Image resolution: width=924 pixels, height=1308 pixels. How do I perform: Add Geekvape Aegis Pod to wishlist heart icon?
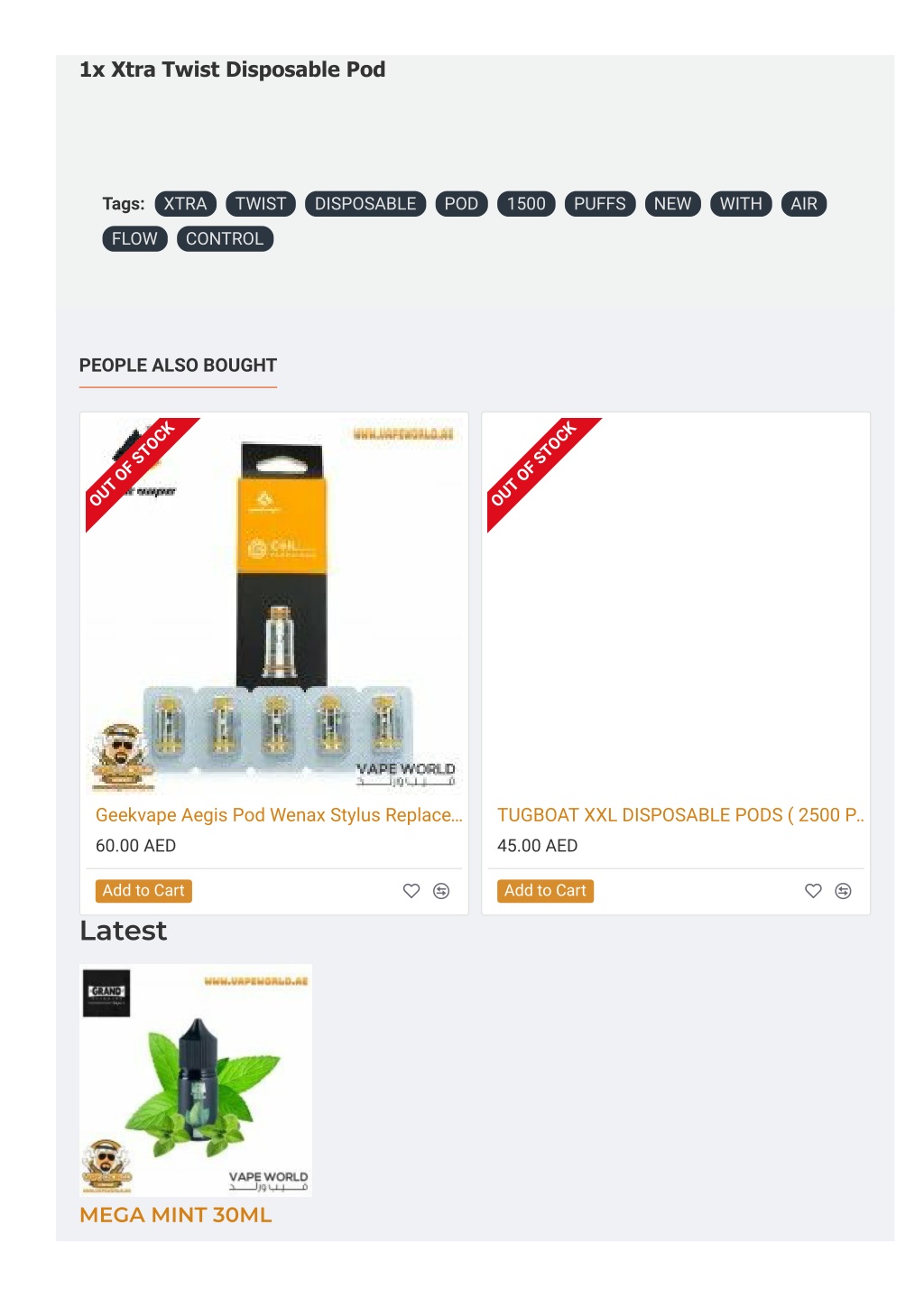click(411, 891)
